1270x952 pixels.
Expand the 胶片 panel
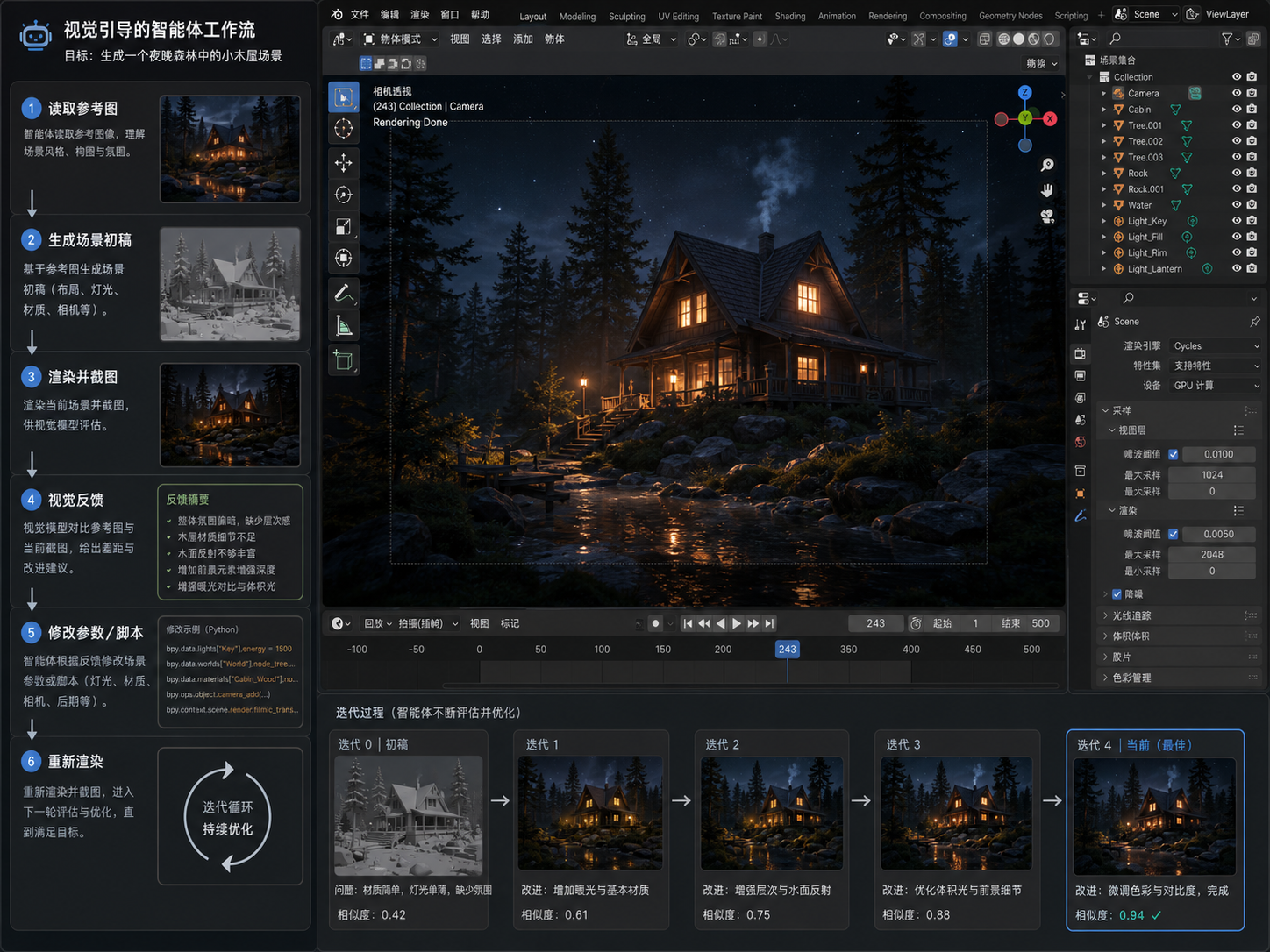(1181, 657)
